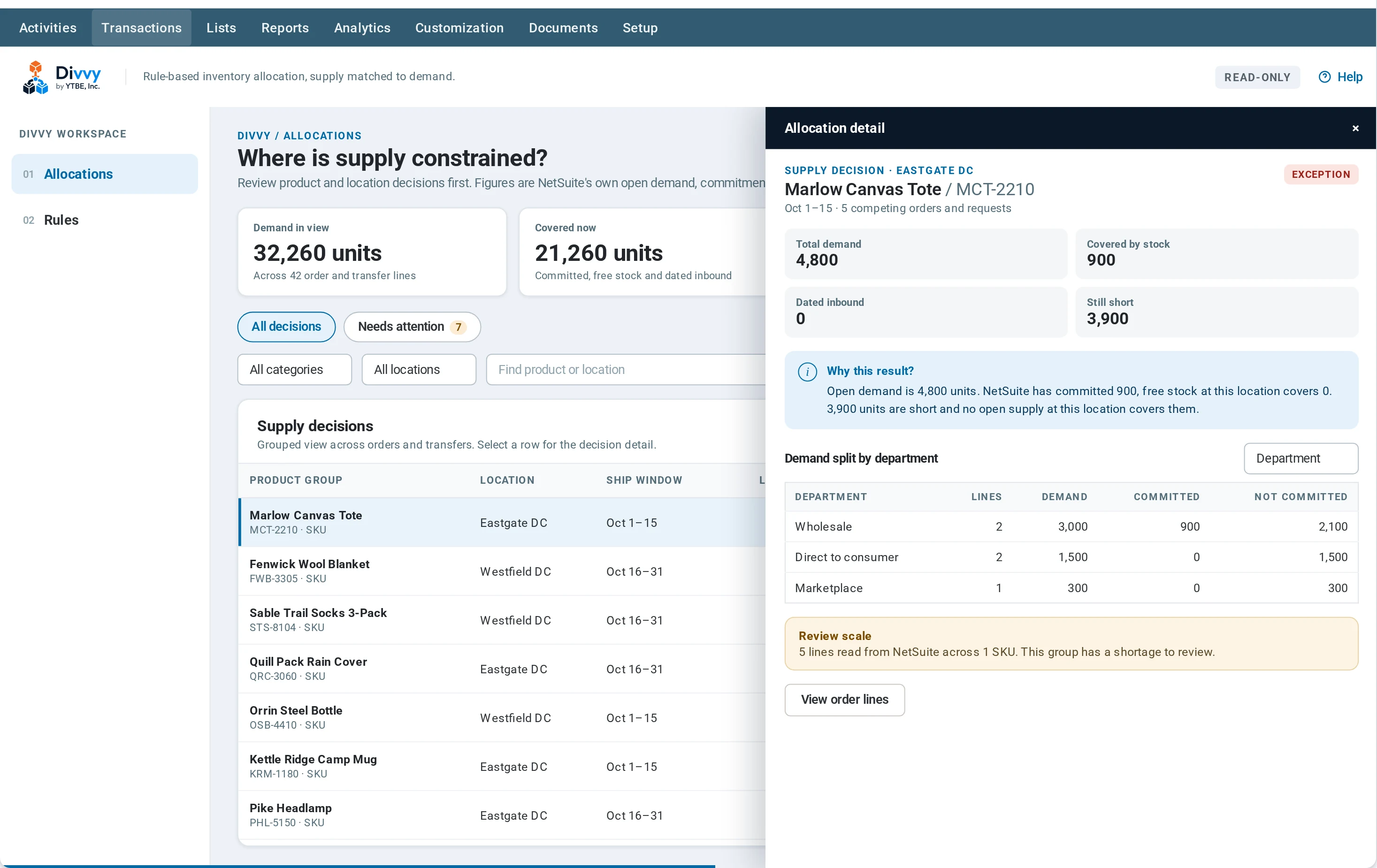Open the Customization menu

(x=459, y=27)
